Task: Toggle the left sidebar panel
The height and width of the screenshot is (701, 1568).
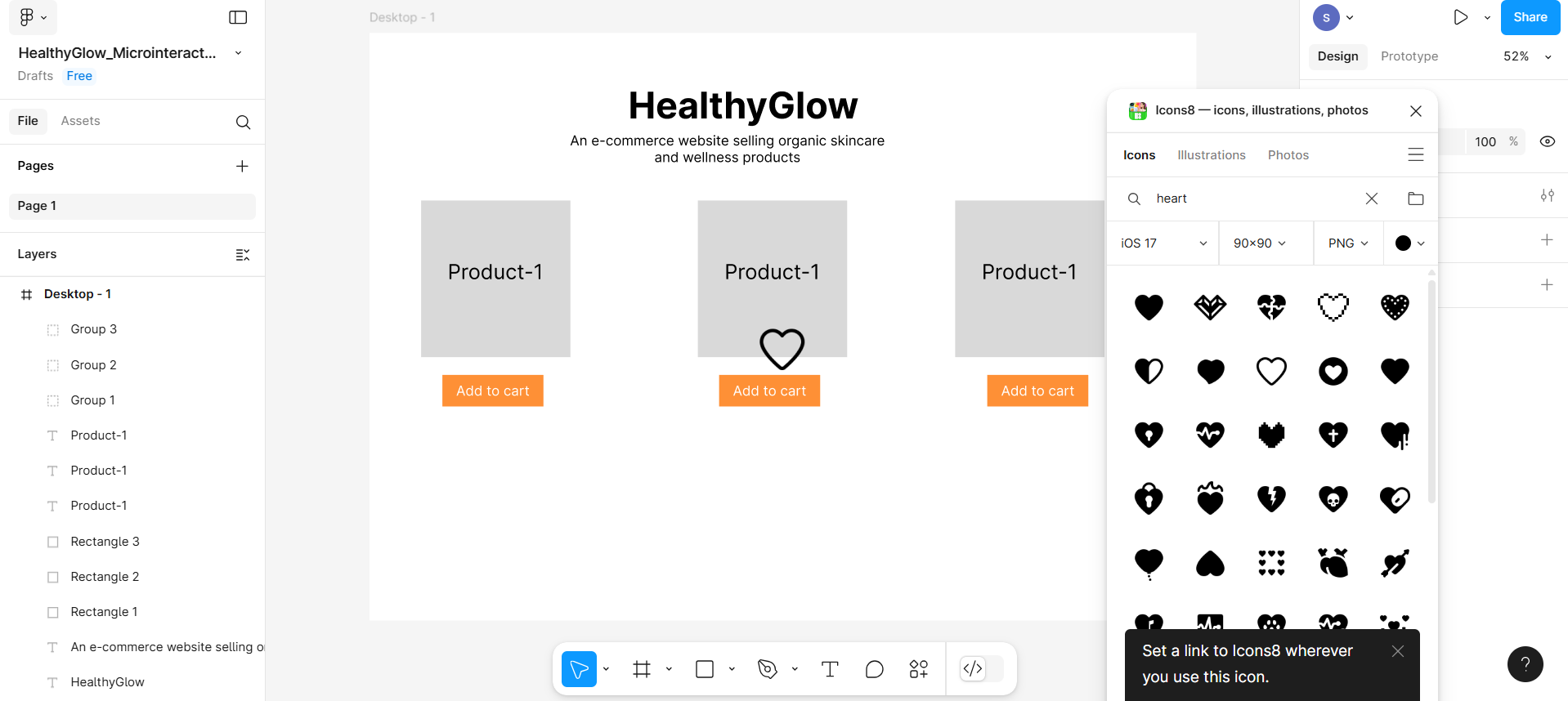Action: click(238, 17)
